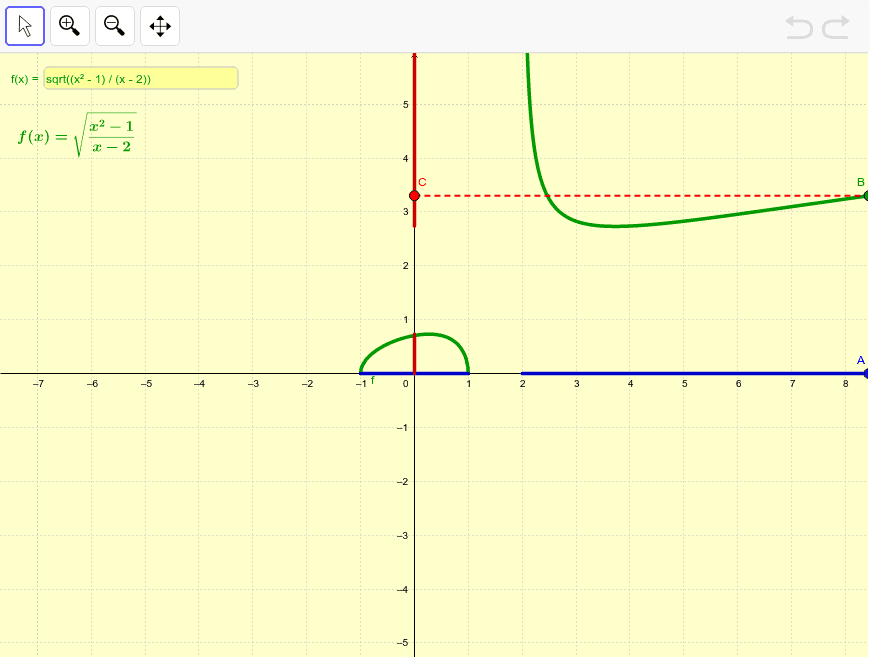The height and width of the screenshot is (659, 870).
Task: Click the y-axis tick label -2
Action: (x=403, y=481)
